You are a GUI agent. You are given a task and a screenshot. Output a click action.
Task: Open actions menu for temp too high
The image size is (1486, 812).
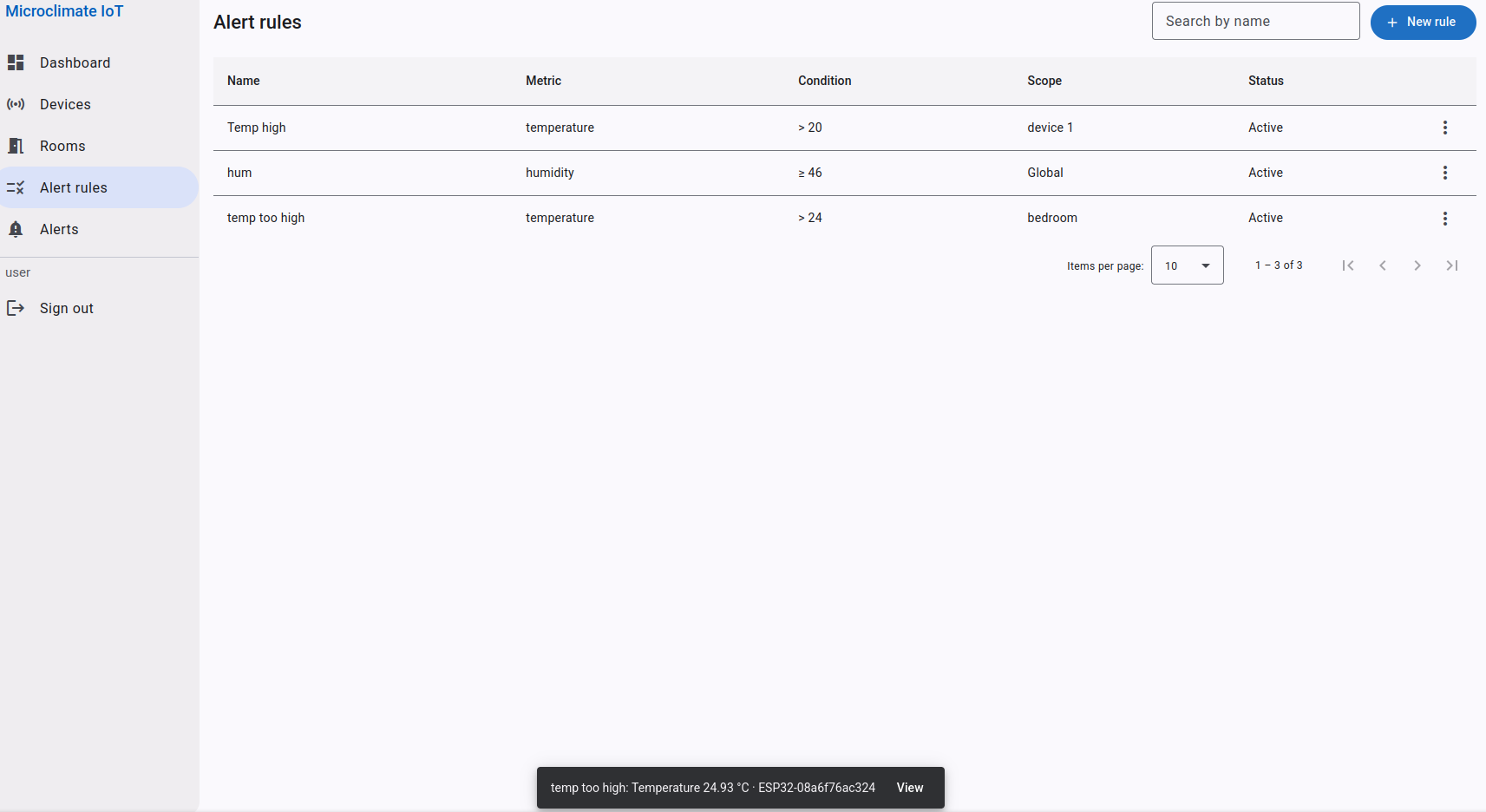click(x=1445, y=219)
